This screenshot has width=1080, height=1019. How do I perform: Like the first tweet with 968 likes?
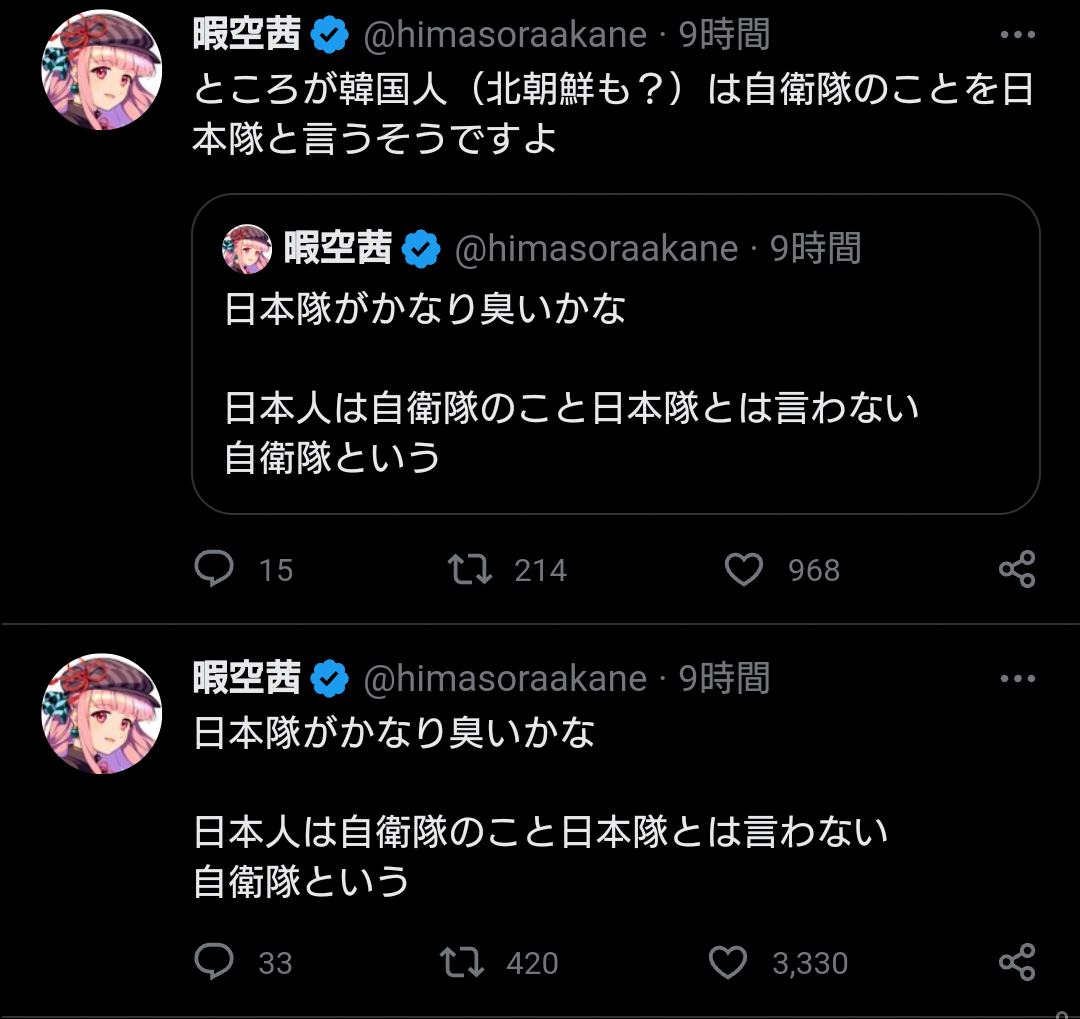pyautogui.click(x=743, y=570)
